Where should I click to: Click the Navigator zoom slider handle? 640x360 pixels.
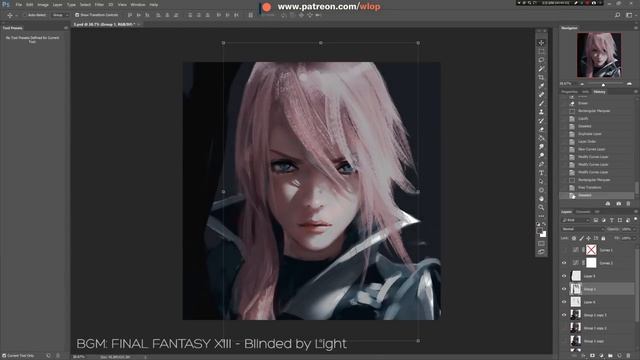(x=603, y=84)
